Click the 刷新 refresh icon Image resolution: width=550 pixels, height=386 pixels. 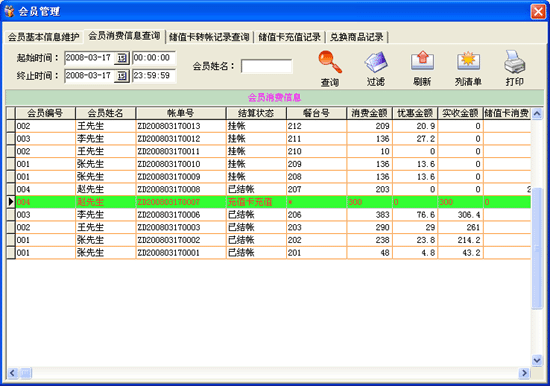pyautogui.click(x=422, y=62)
